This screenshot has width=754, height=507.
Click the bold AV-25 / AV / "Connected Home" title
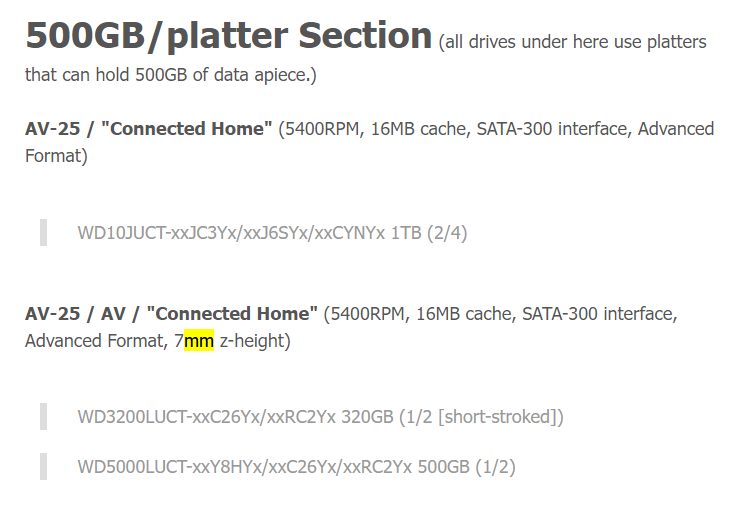coord(171,314)
